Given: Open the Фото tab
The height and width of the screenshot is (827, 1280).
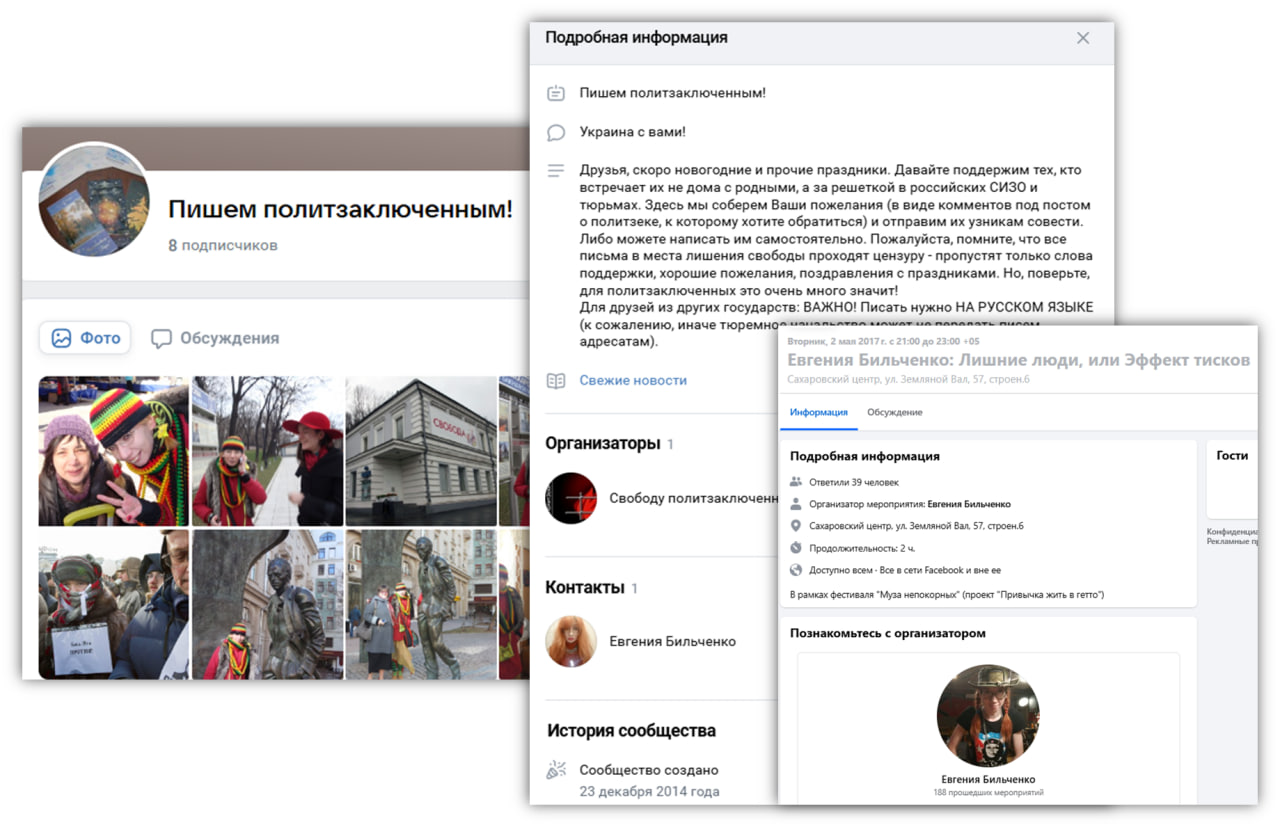Looking at the screenshot, I should pyautogui.click(x=86, y=338).
